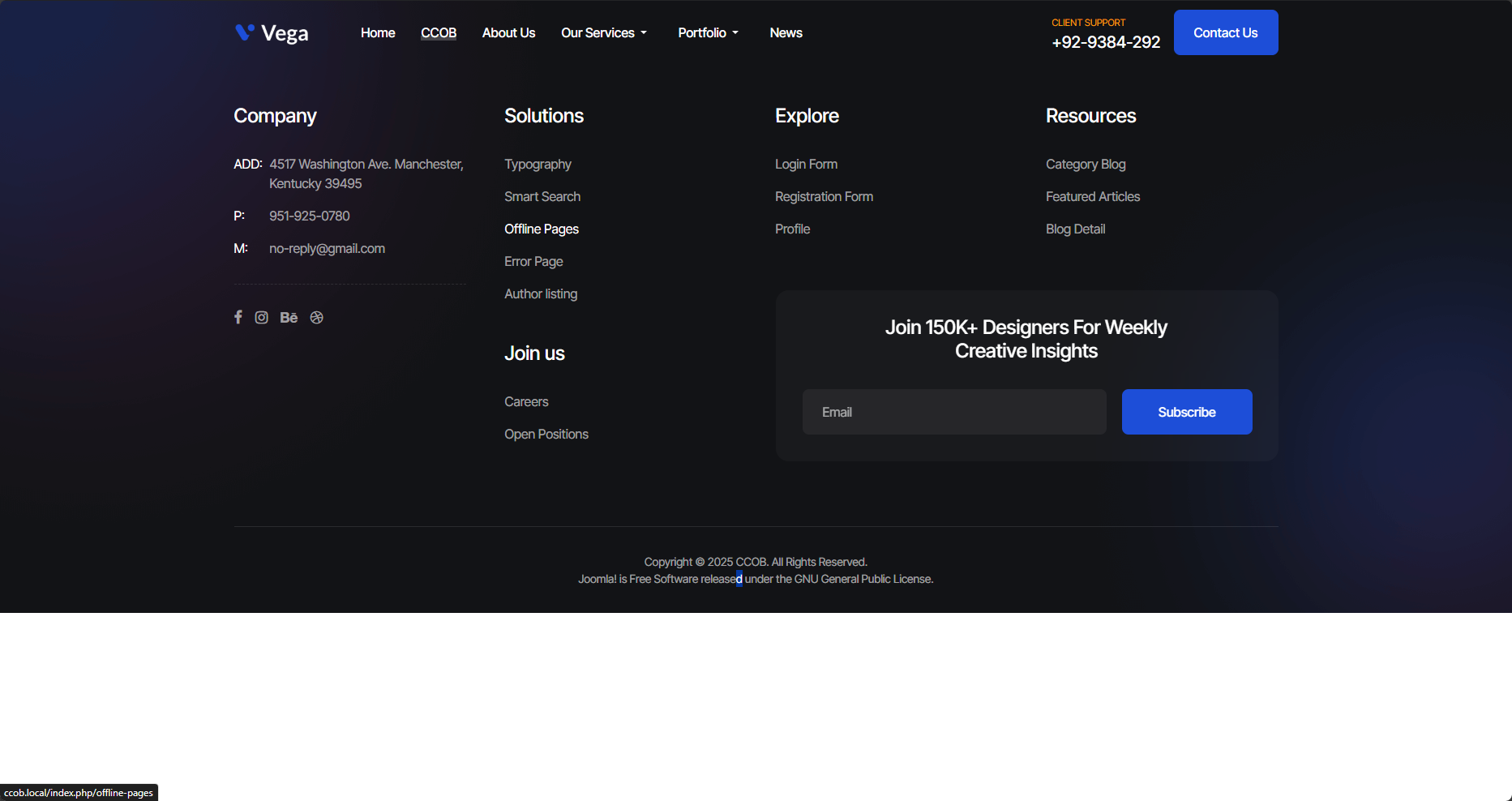Open the CCOB menu item

coord(439,33)
